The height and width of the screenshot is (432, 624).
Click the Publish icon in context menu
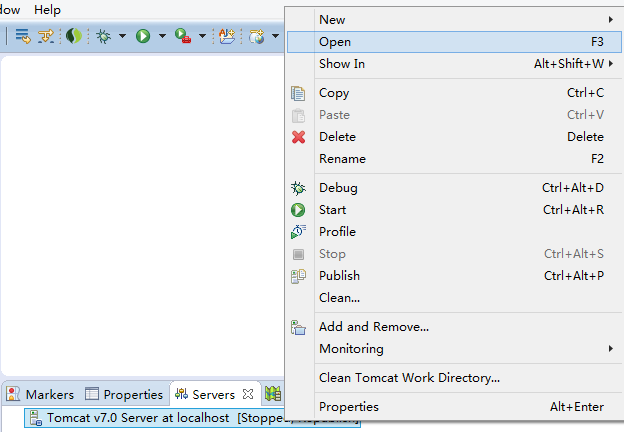[x=298, y=276]
